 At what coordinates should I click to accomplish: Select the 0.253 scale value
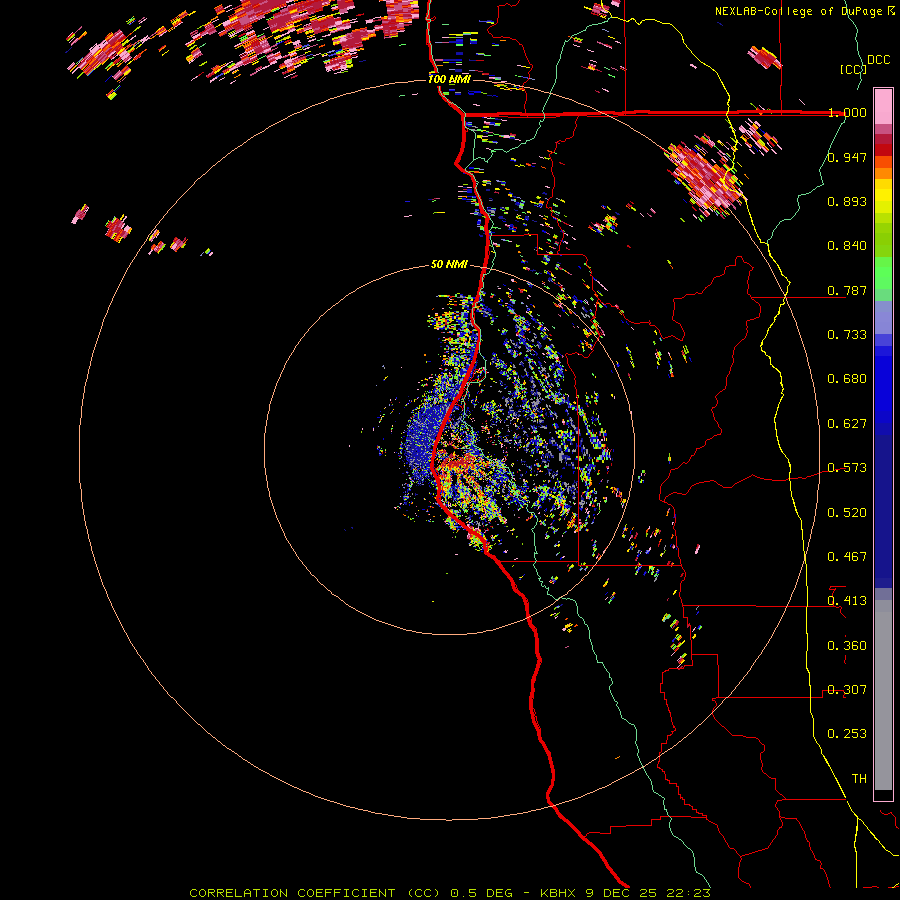pos(847,734)
